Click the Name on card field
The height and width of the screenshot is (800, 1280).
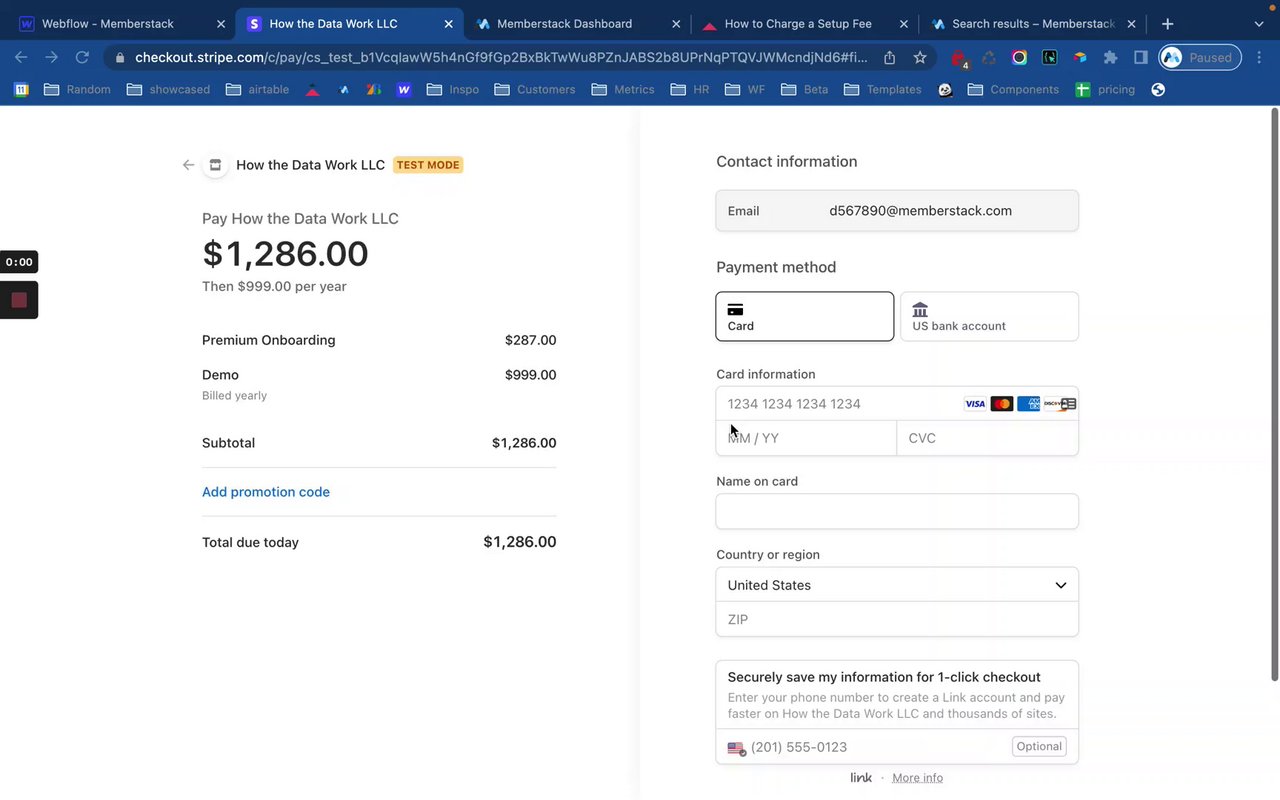coord(897,511)
